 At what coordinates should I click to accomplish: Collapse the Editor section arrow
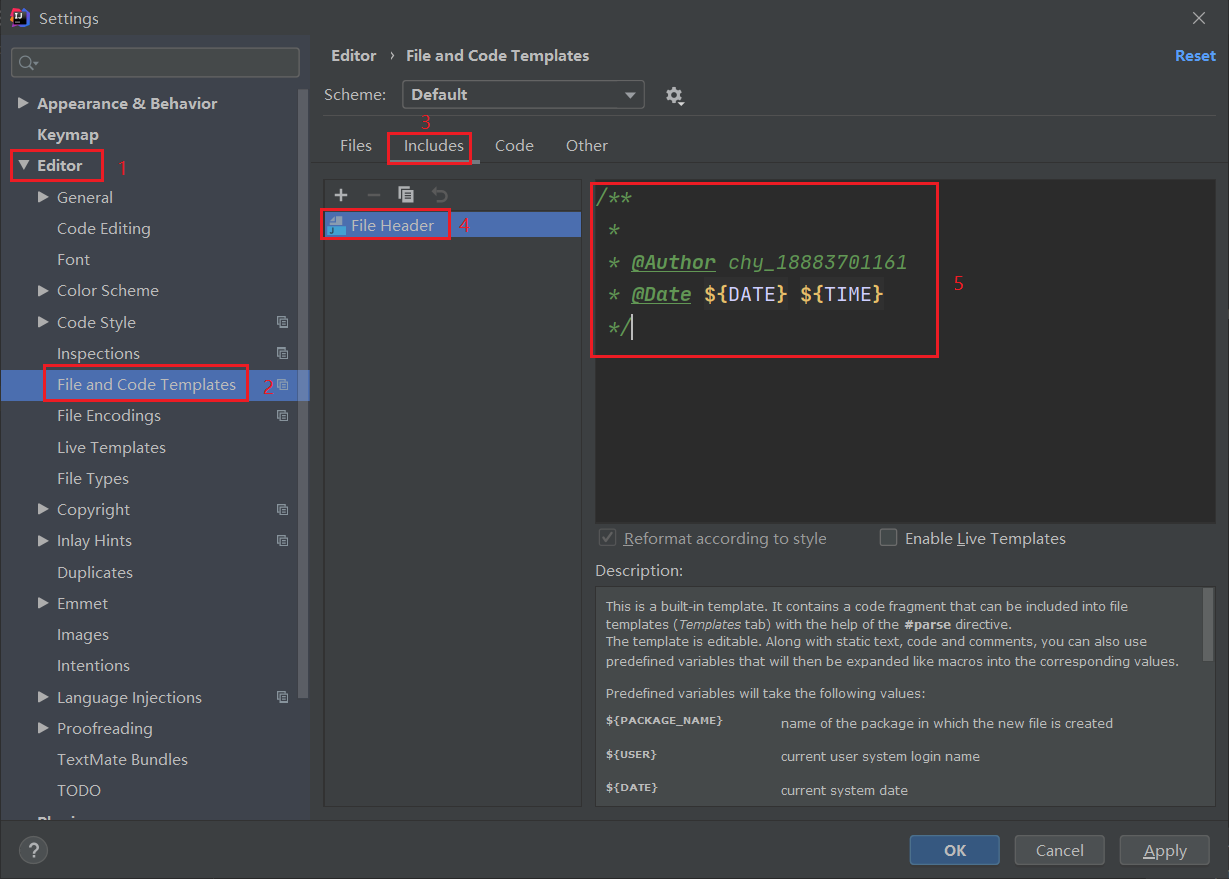24,165
